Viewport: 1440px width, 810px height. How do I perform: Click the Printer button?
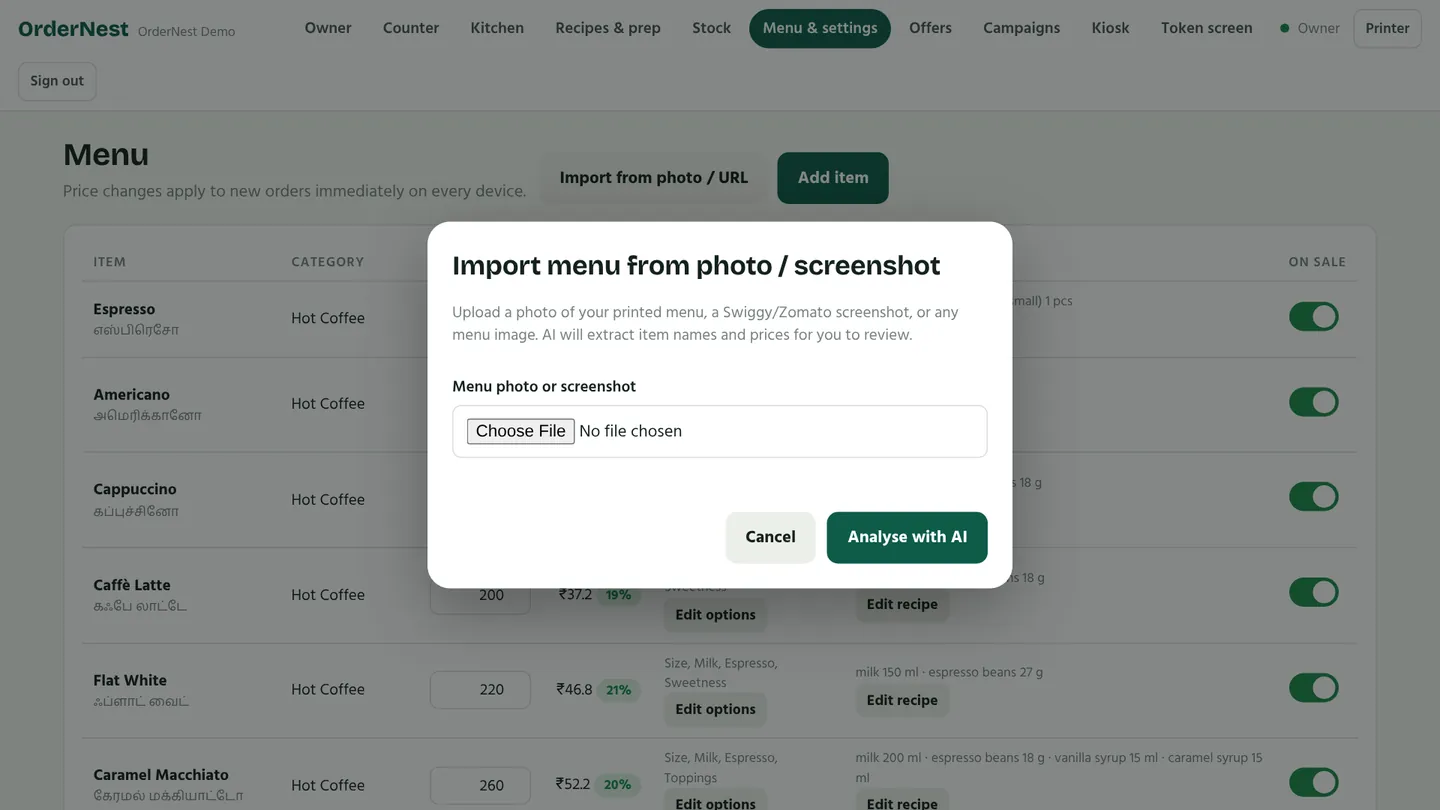coord(1387,28)
